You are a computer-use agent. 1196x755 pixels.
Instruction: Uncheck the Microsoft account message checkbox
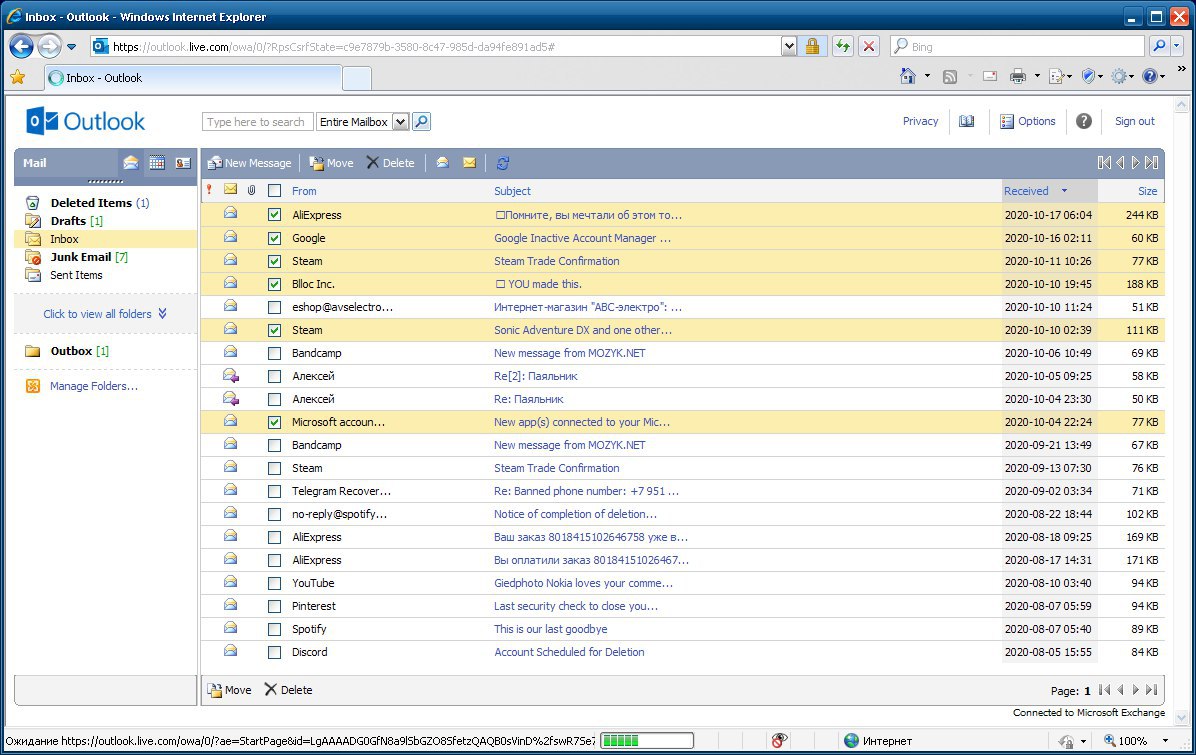tap(275, 422)
